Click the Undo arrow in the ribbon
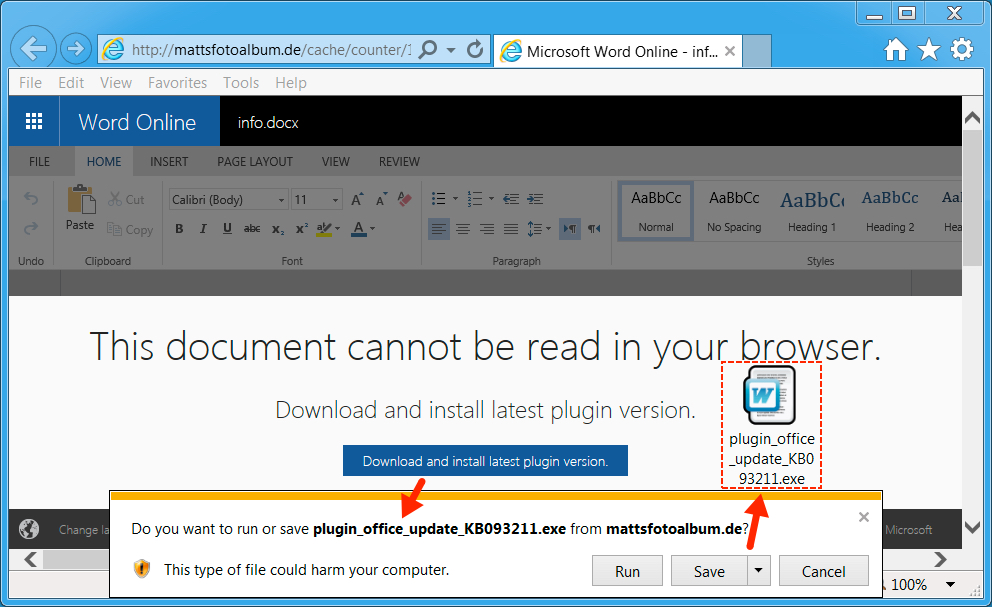 click(31, 199)
